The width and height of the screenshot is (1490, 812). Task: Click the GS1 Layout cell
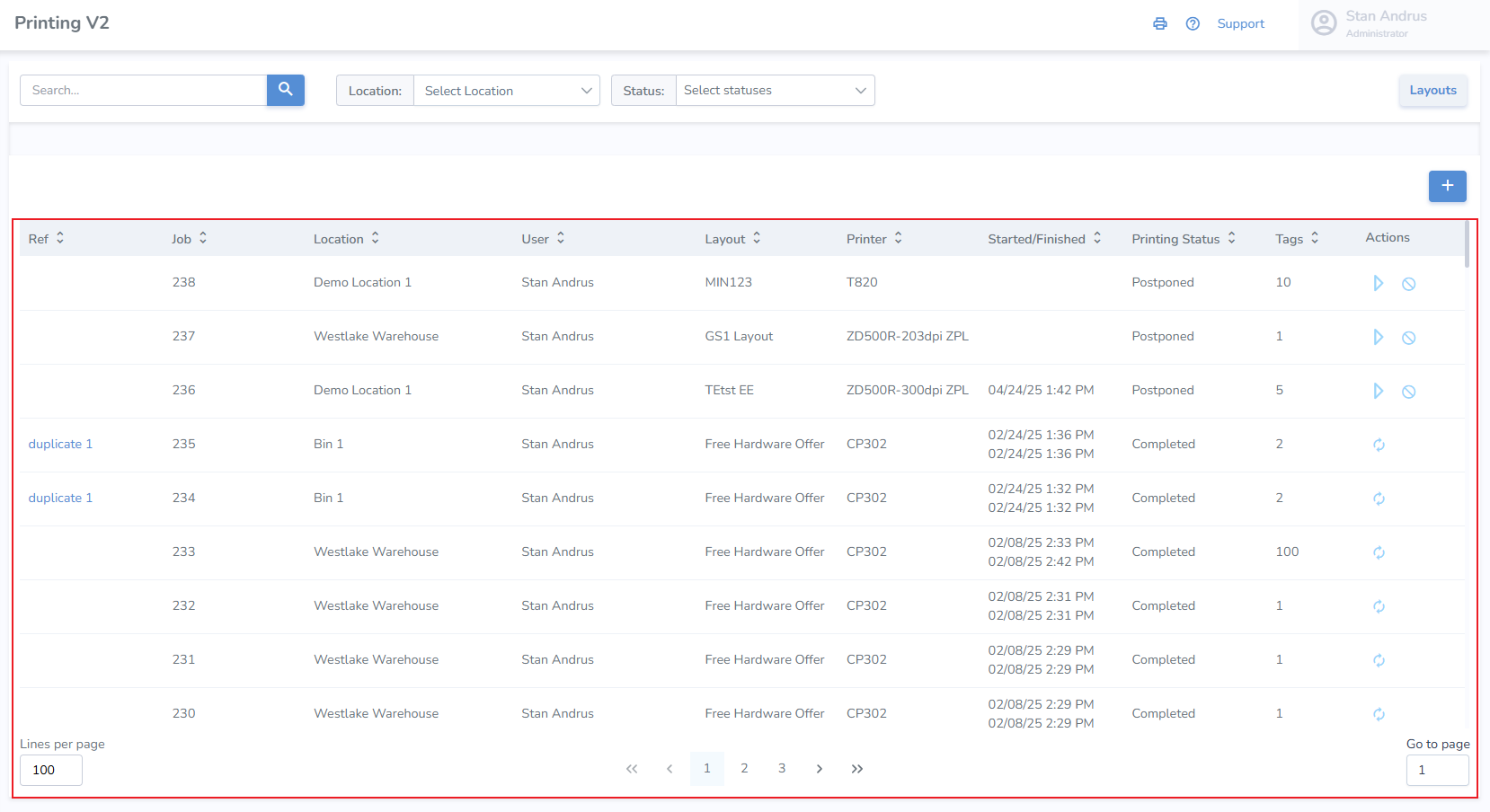coord(739,337)
